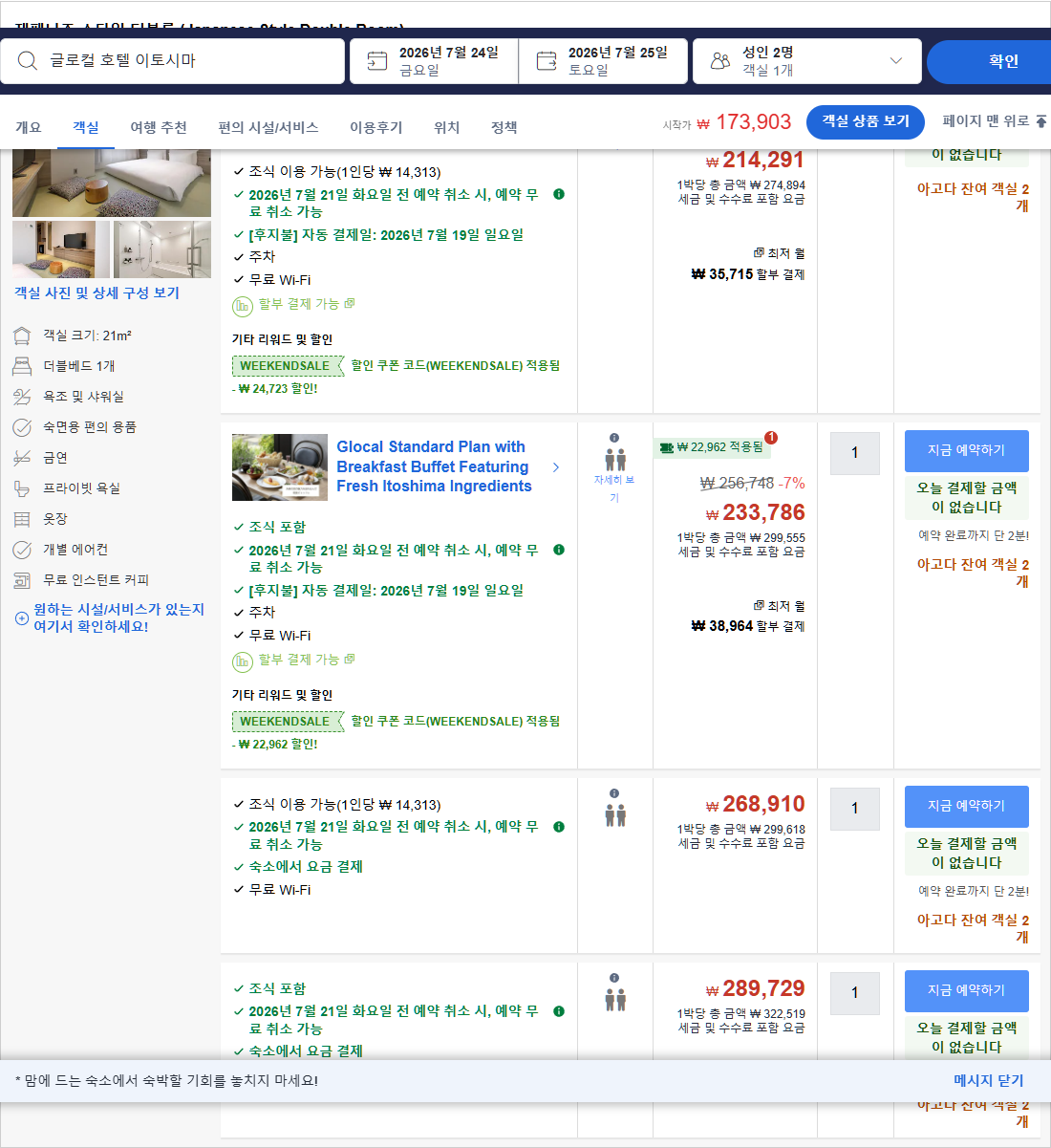Switch to the 개요 tab
This screenshot has width=1051, height=1148.
pos(29,127)
